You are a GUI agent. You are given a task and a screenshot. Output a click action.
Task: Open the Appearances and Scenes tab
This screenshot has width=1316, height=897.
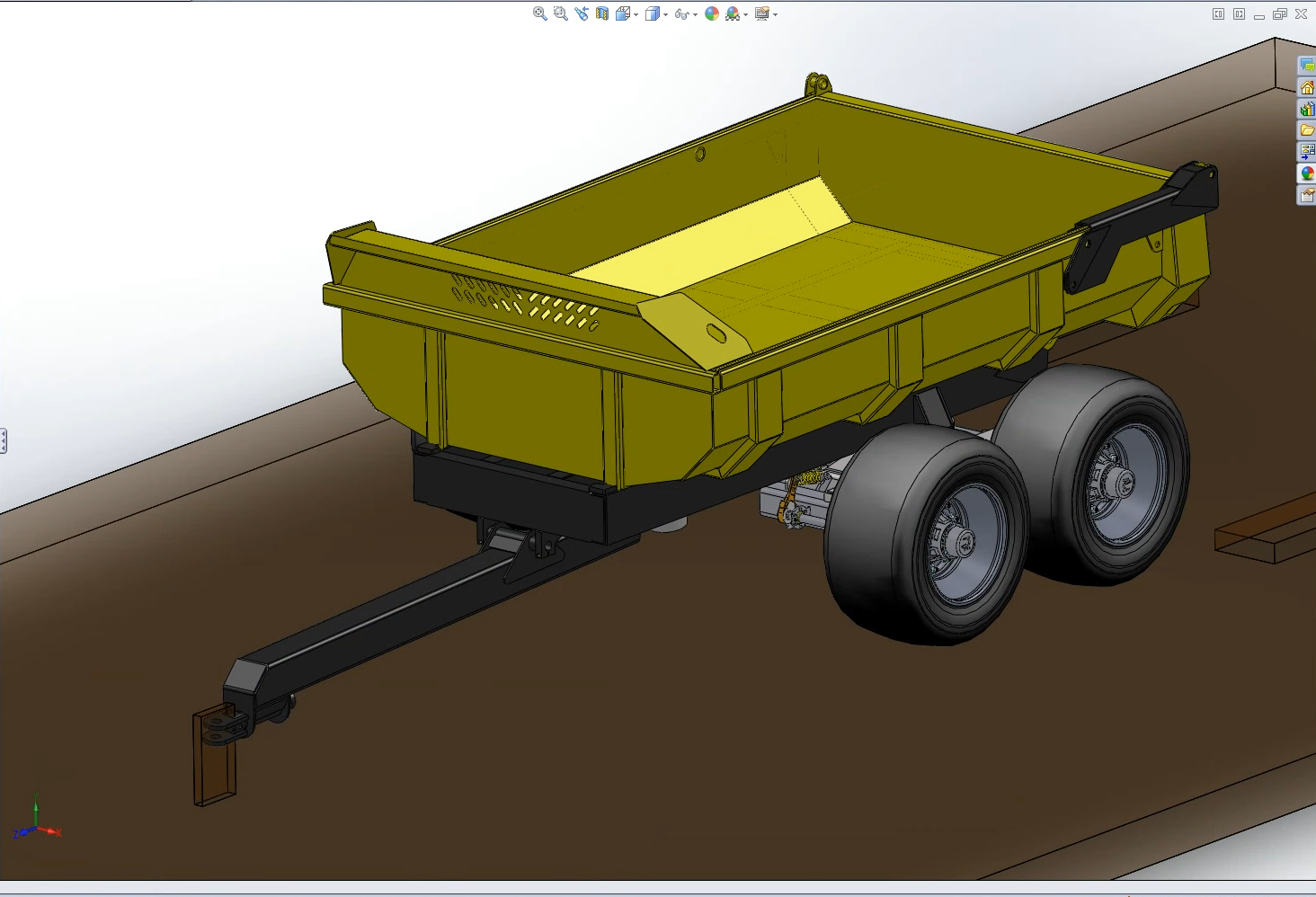(1307, 173)
